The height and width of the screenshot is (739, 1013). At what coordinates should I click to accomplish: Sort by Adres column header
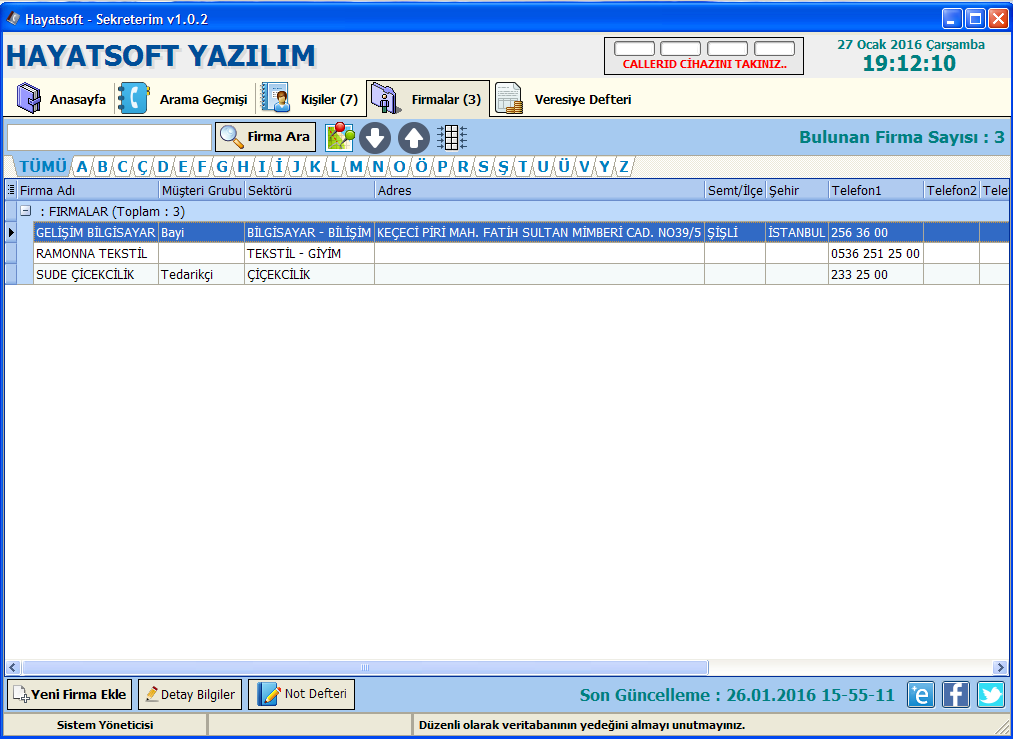(x=539, y=190)
